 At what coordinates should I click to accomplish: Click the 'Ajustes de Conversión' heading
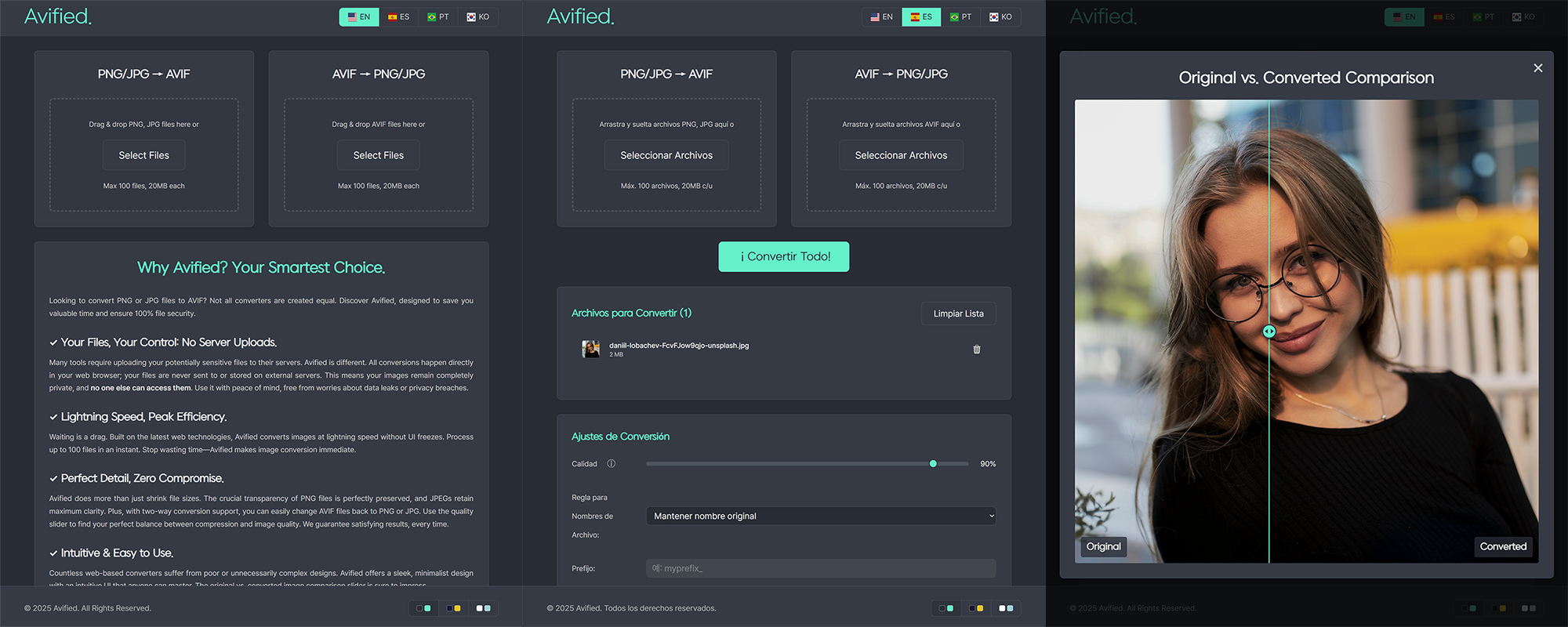tap(620, 437)
